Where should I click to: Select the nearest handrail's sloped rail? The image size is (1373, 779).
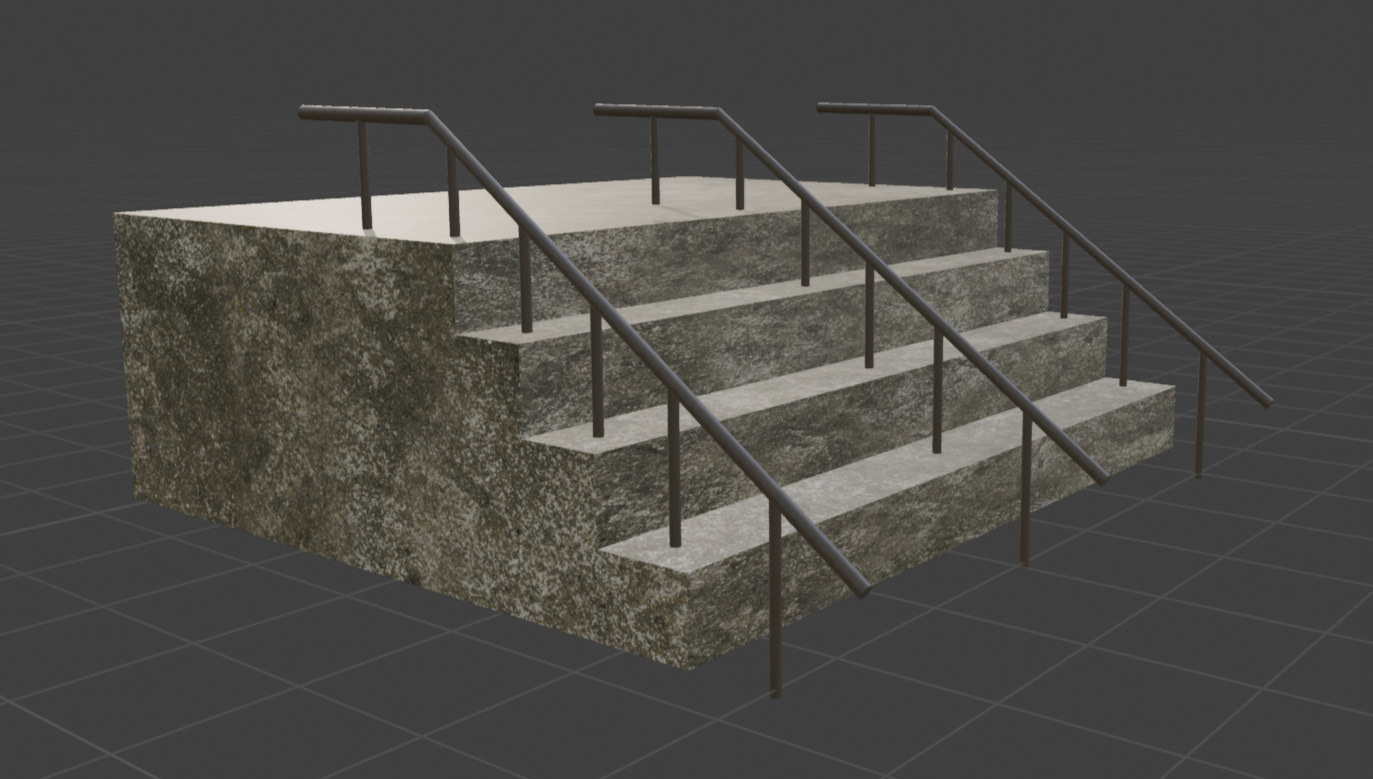click(x=647, y=351)
